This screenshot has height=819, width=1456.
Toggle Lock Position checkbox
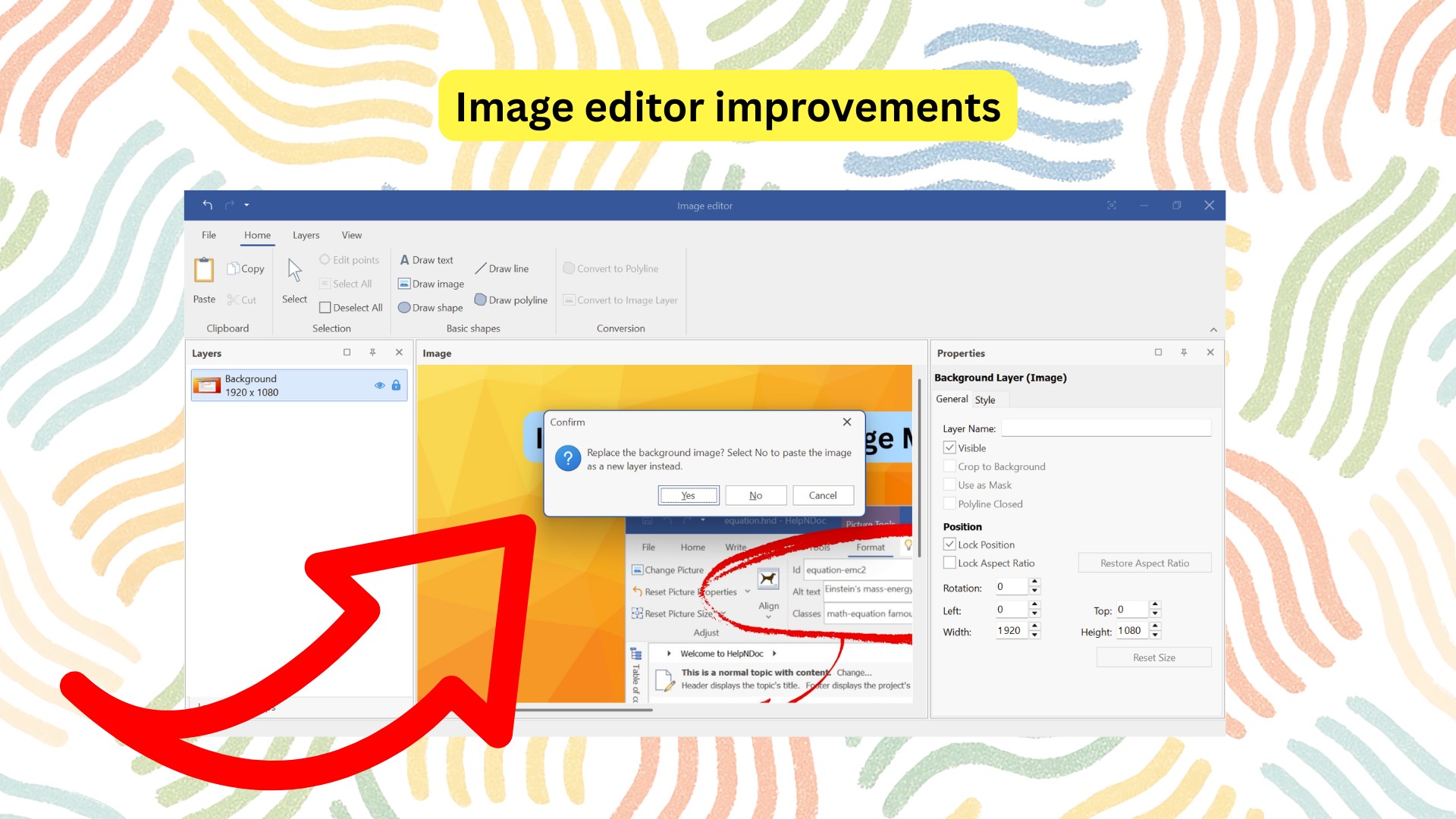949,544
